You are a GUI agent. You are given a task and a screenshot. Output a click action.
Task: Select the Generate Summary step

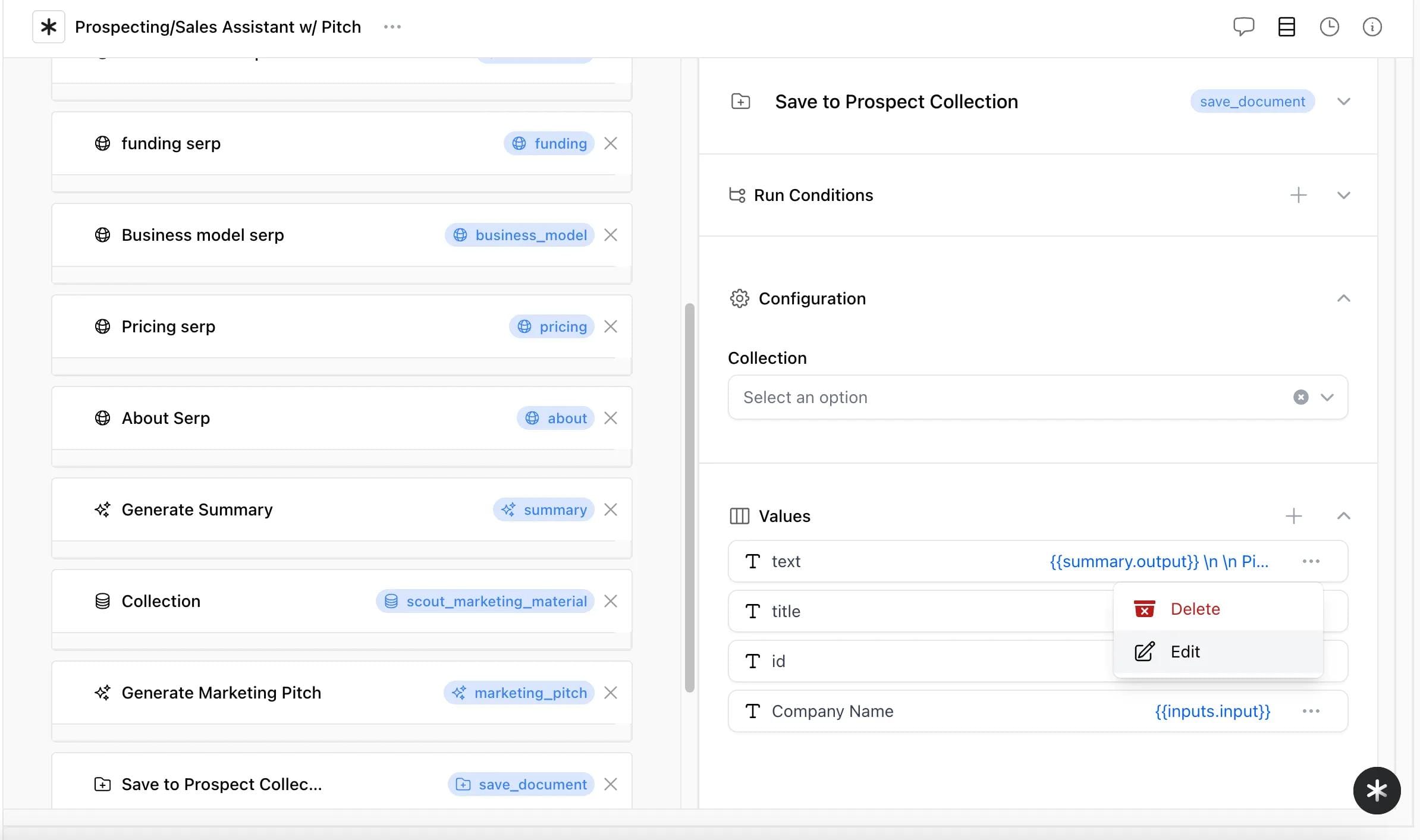(341, 509)
